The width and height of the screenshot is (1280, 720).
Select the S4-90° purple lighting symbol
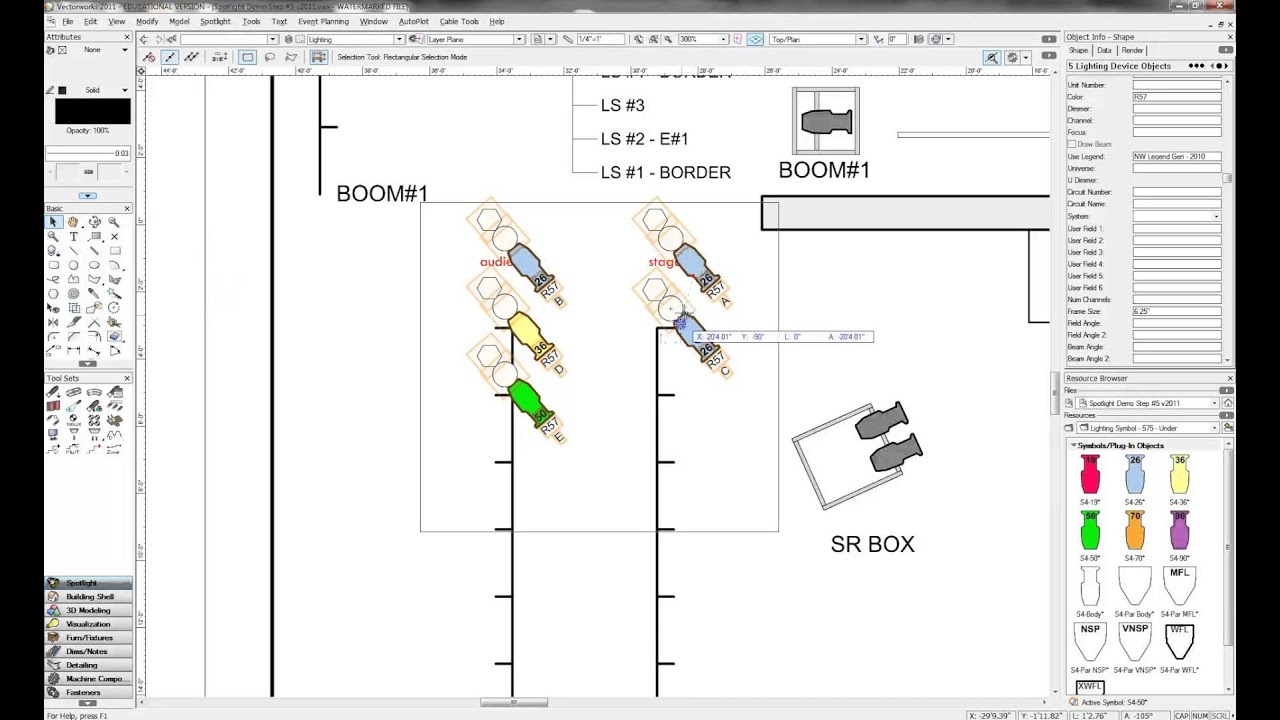click(1179, 532)
